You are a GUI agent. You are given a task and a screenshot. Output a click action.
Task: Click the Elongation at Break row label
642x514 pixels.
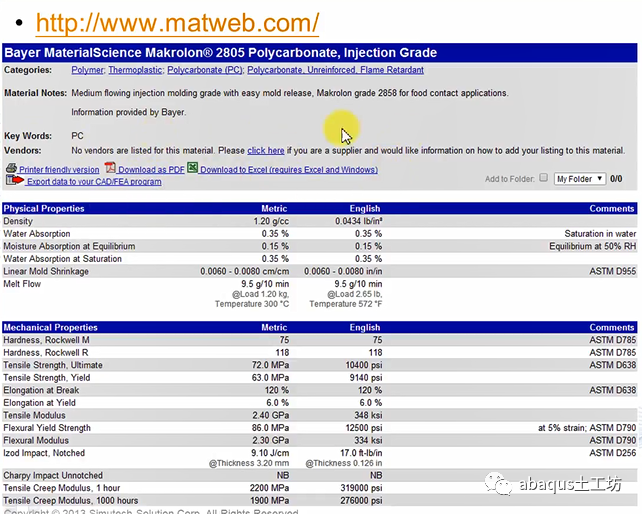tap(41, 390)
